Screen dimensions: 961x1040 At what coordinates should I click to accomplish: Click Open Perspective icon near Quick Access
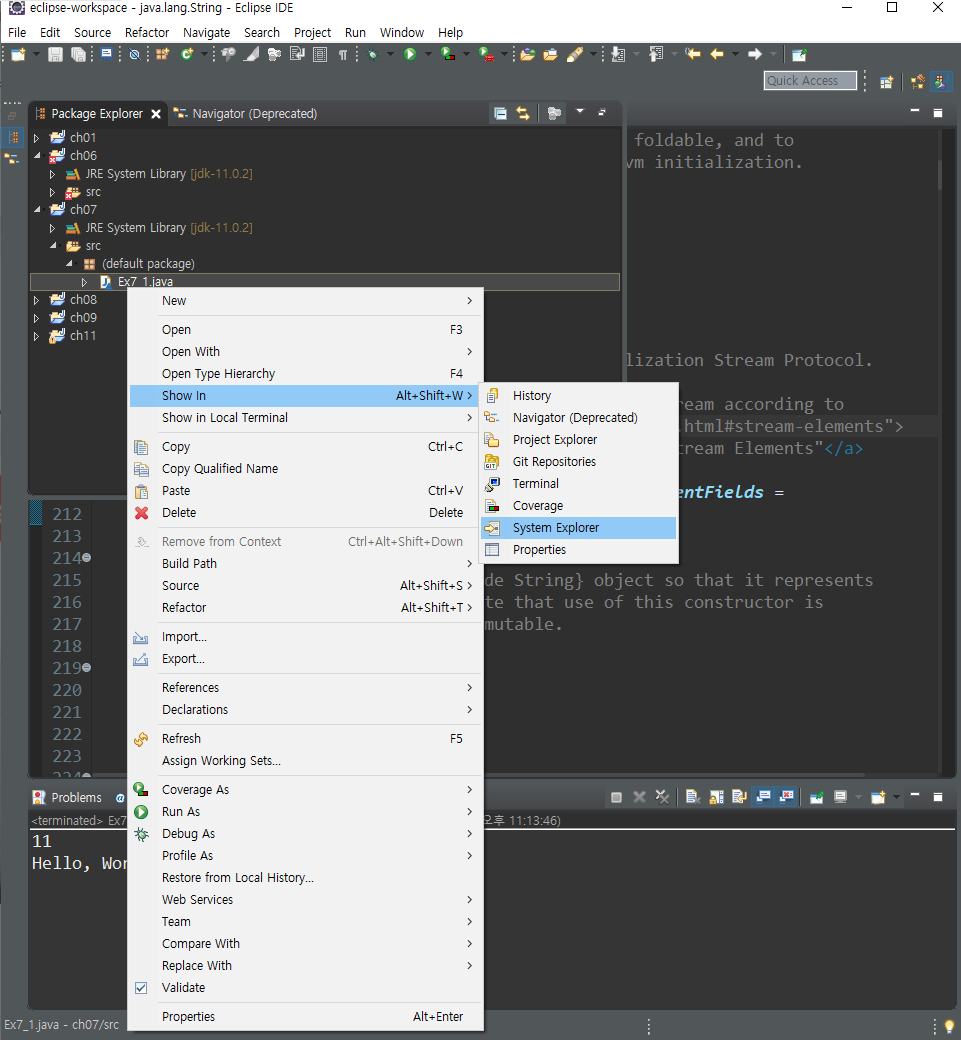(887, 82)
